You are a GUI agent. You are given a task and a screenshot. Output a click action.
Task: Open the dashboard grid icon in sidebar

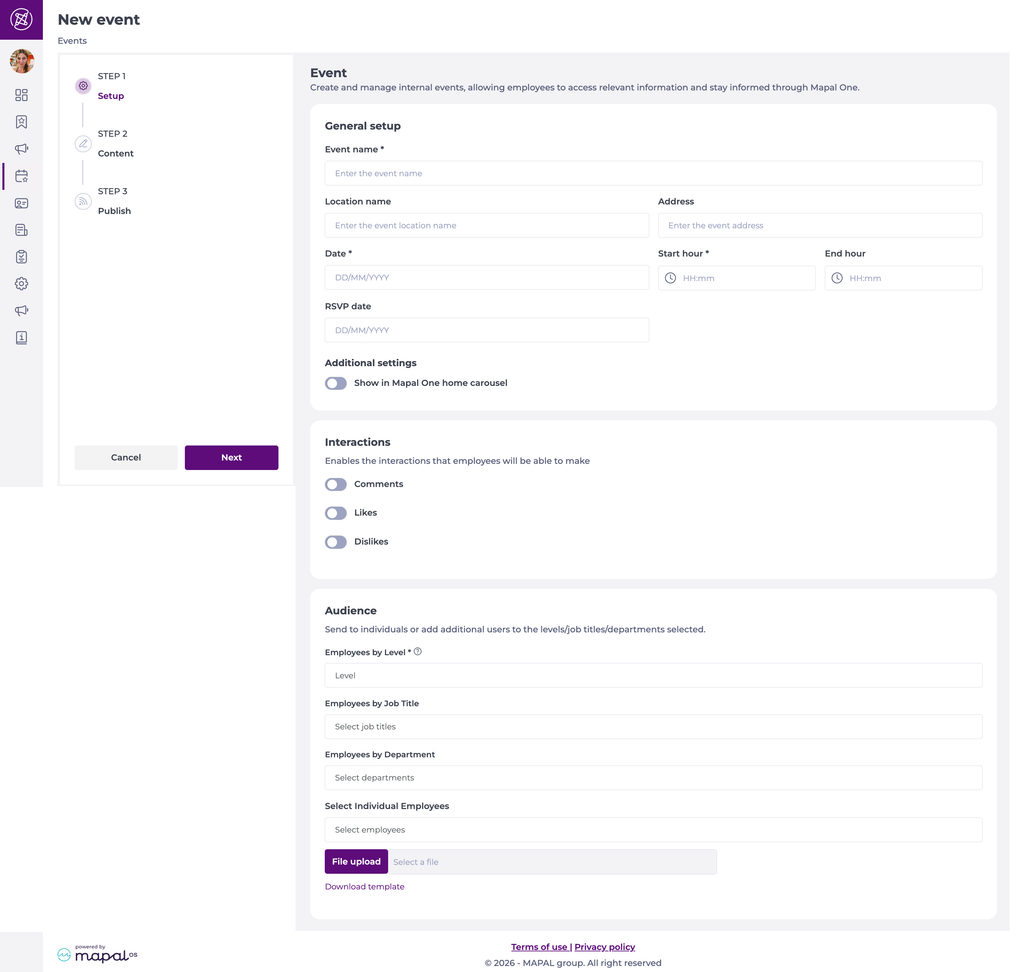coord(22,95)
